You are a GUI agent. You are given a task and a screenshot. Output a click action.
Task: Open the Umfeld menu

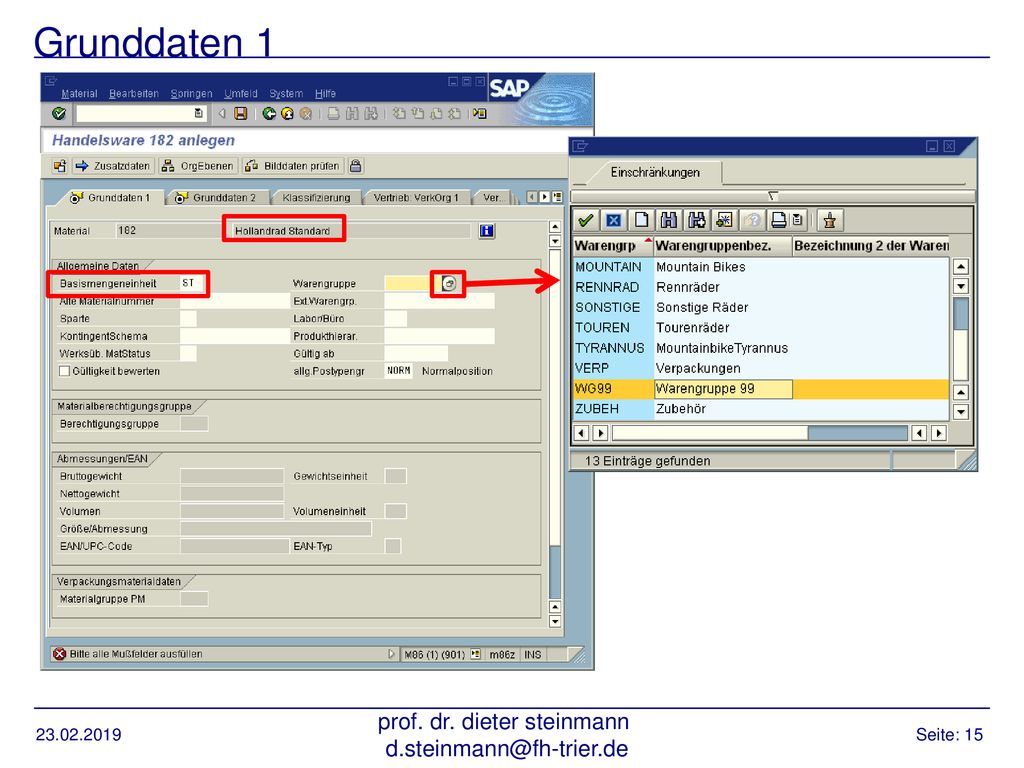pyautogui.click(x=241, y=93)
